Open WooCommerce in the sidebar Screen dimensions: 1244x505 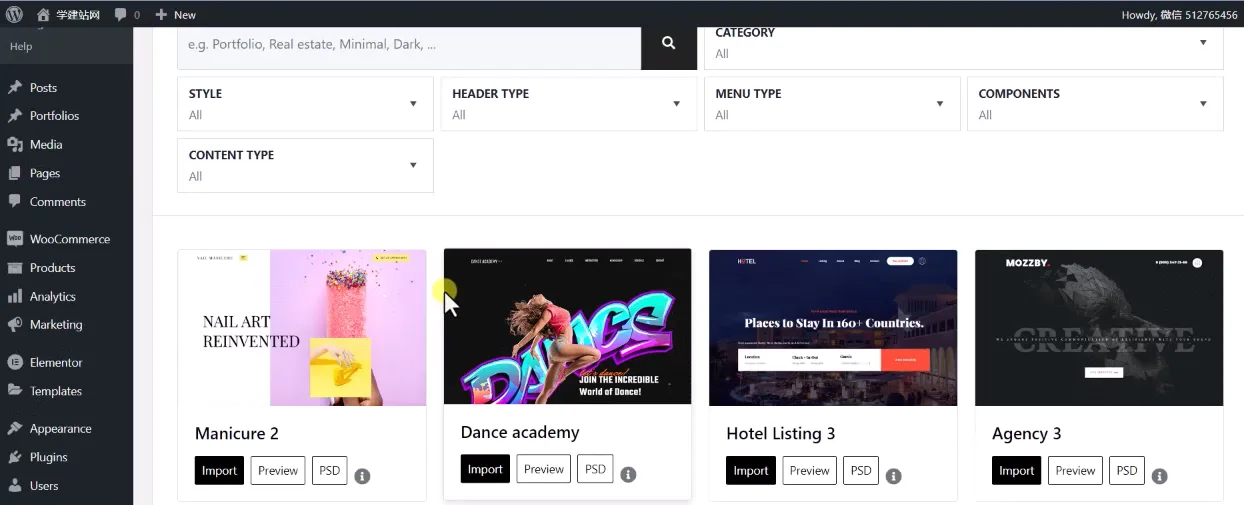[69, 239]
